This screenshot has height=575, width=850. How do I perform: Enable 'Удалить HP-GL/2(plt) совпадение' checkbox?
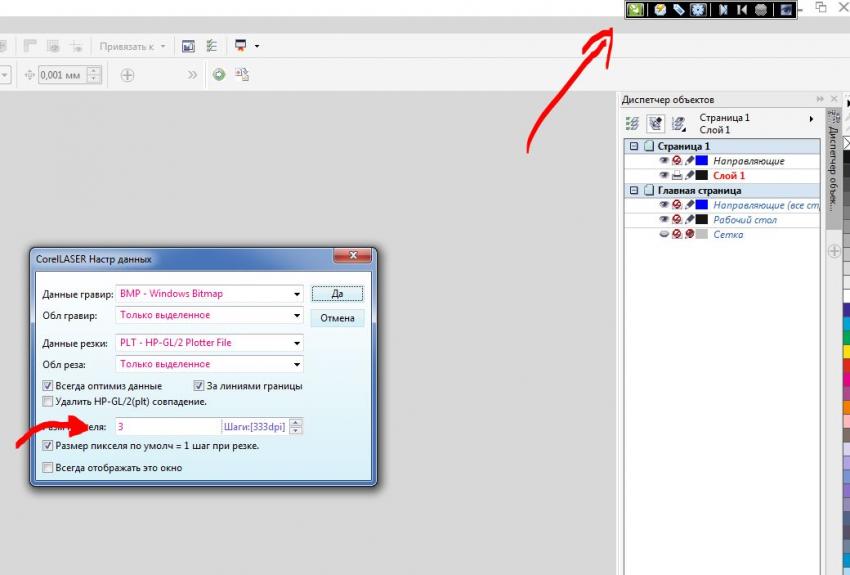[48, 401]
